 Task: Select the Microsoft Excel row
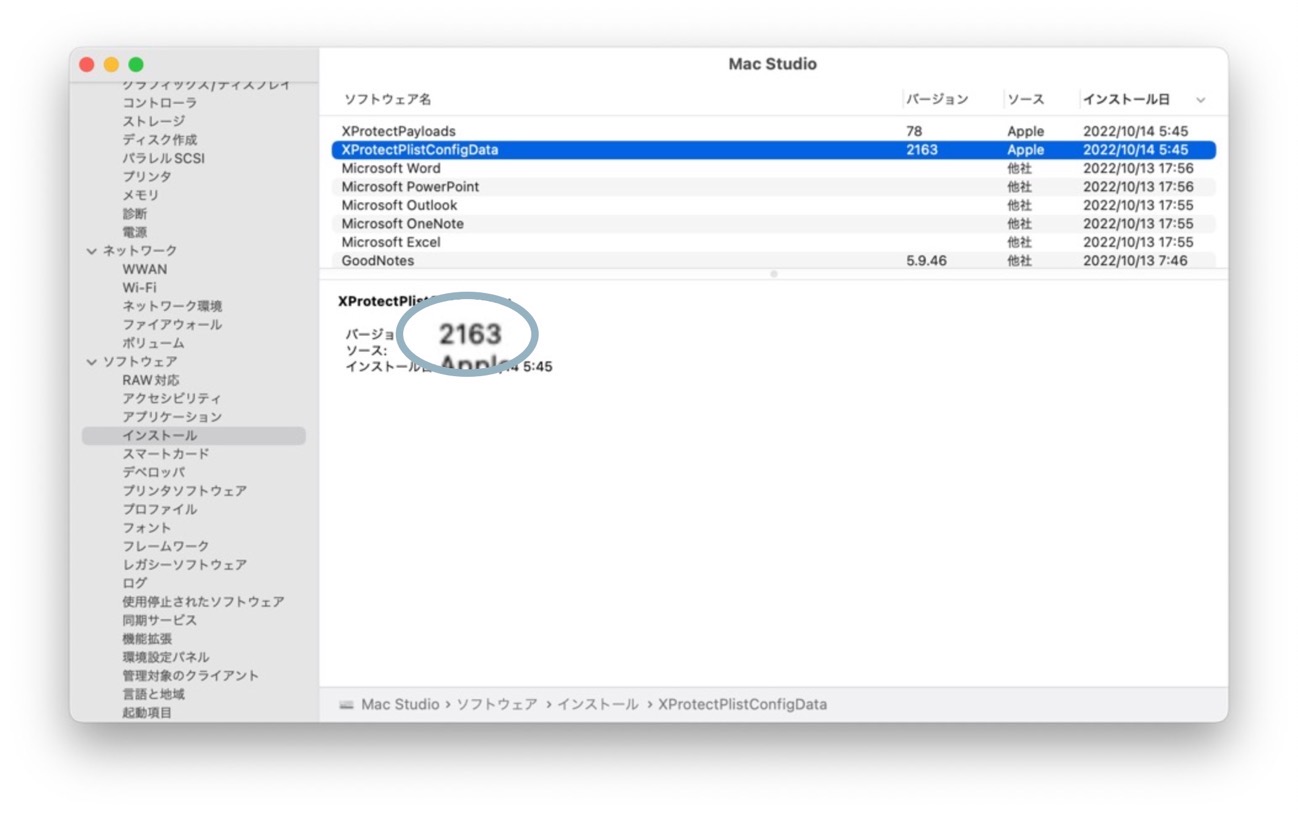point(773,242)
